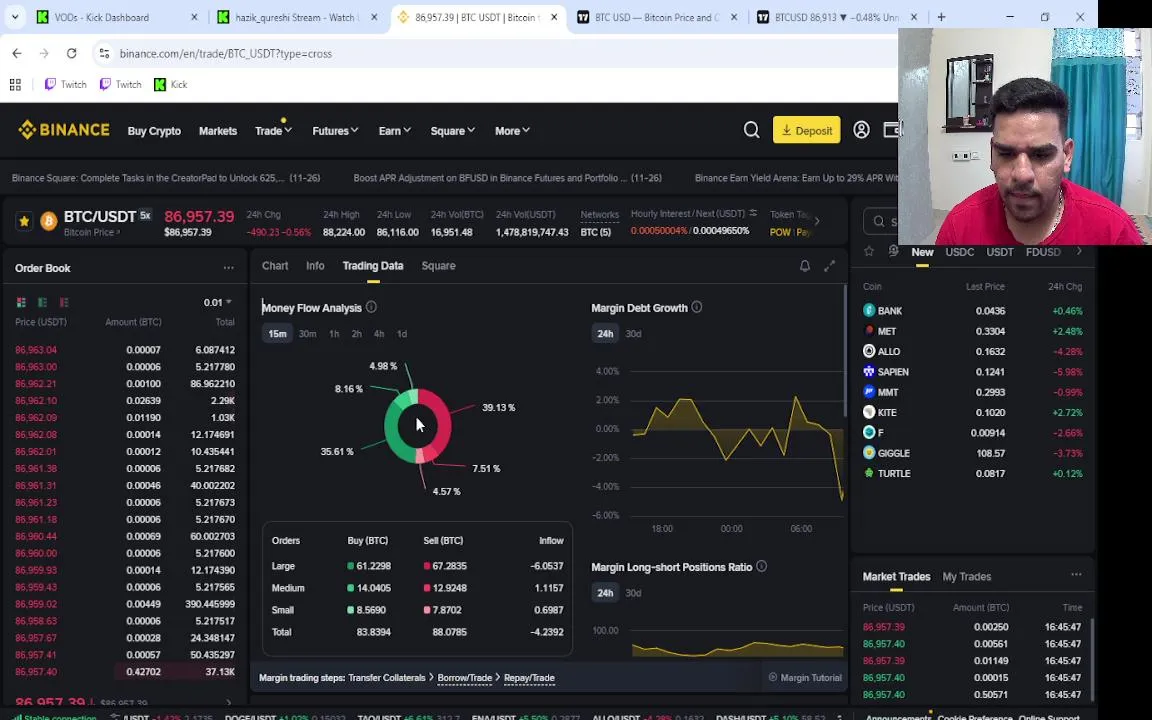Click browser address bar URL
The width and height of the screenshot is (1152, 720).
226,54
